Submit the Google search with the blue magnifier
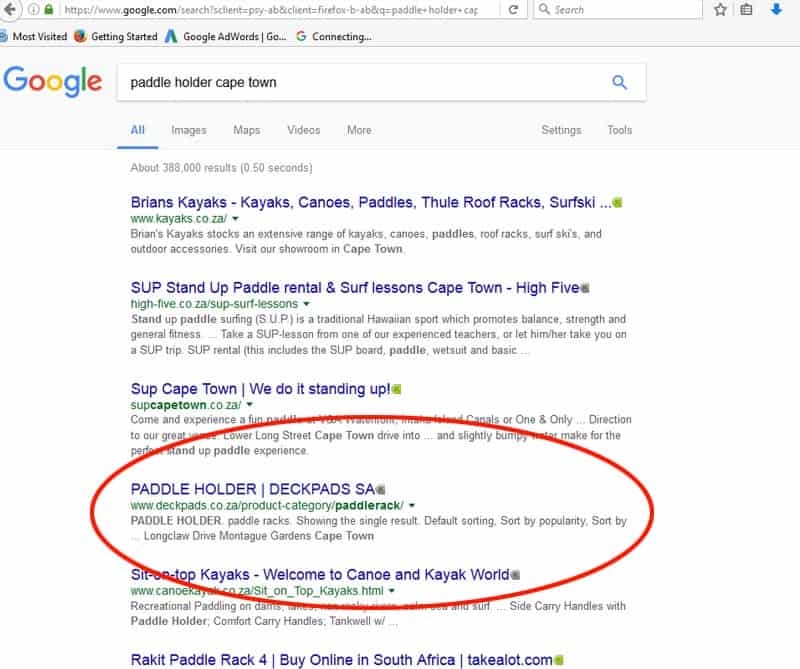800x669 pixels. [619, 82]
